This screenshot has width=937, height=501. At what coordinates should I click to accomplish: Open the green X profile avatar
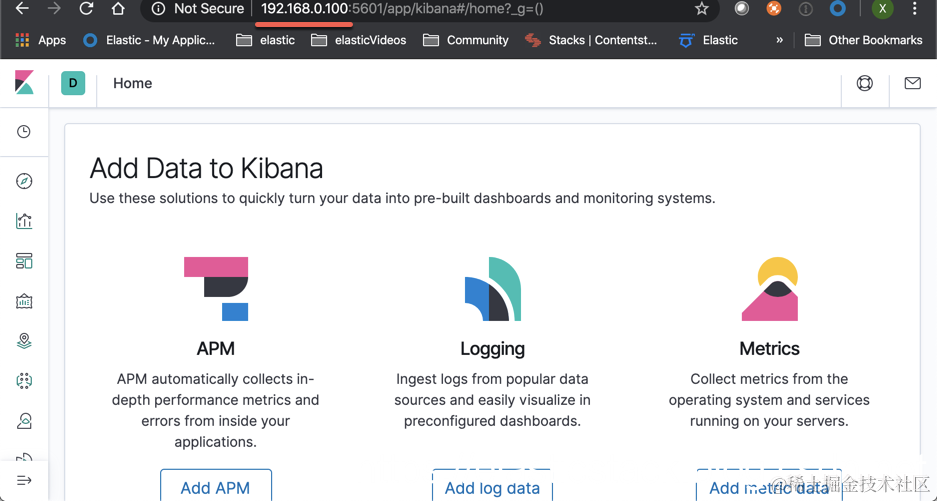coord(882,8)
